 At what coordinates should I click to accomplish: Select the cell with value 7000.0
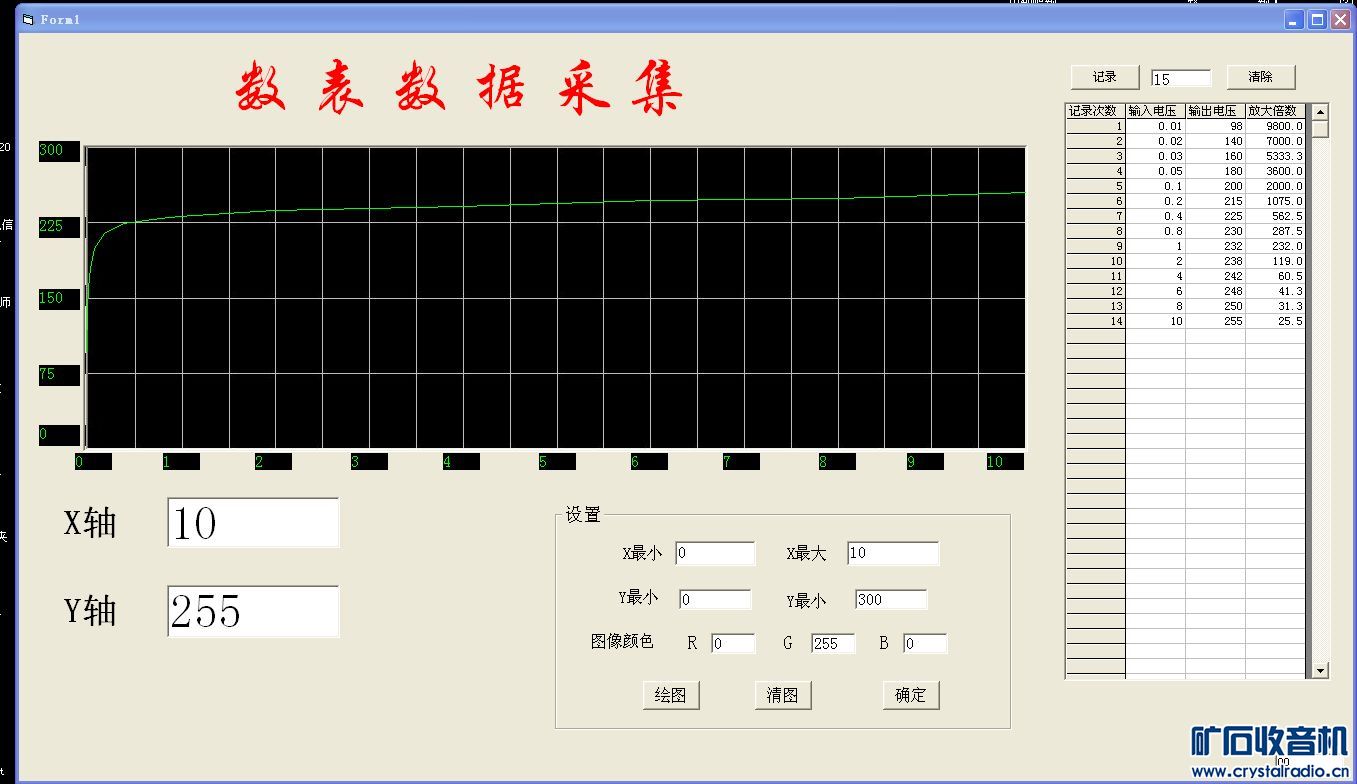click(x=1275, y=141)
